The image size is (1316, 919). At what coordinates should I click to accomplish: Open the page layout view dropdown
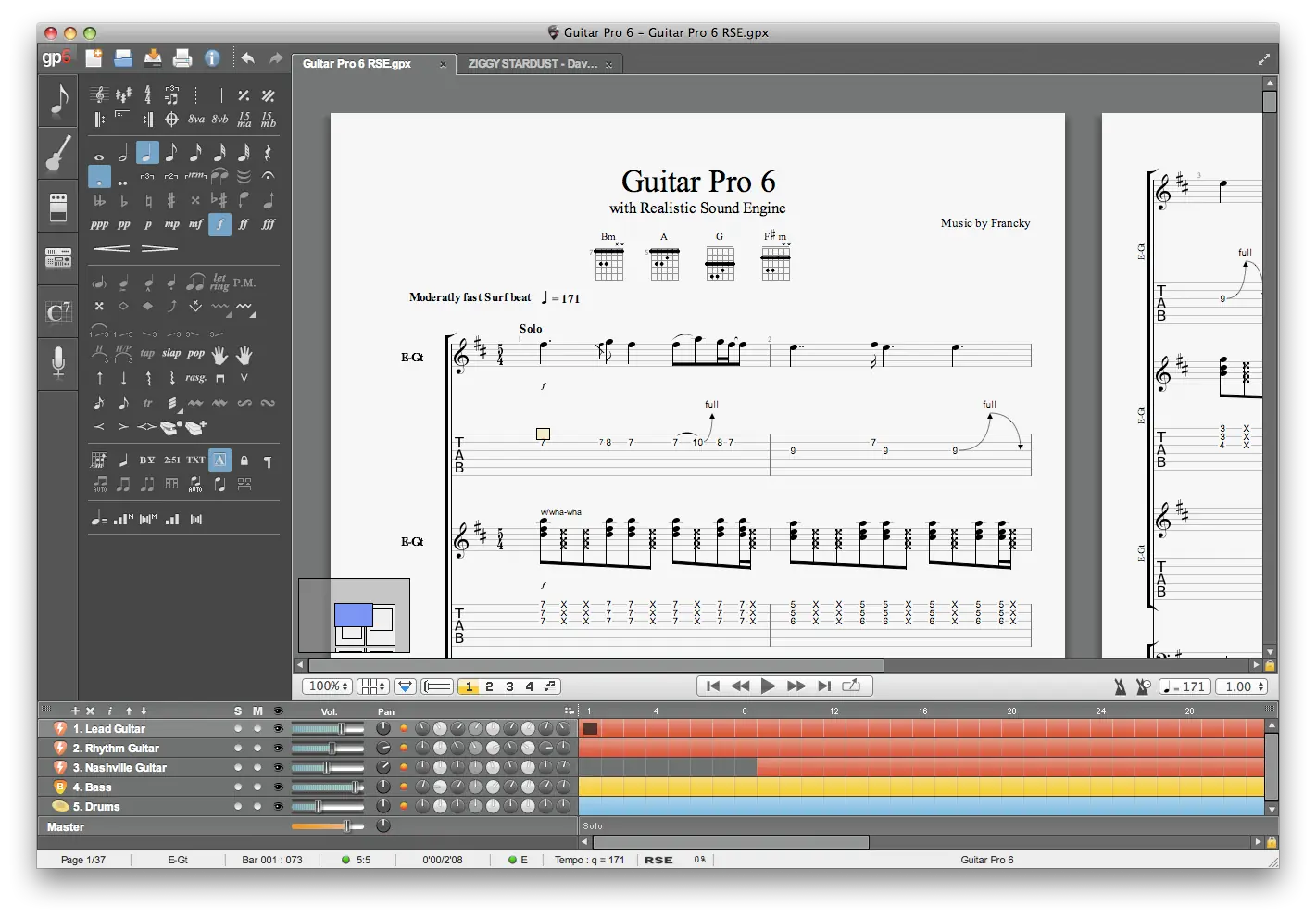tap(373, 686)
